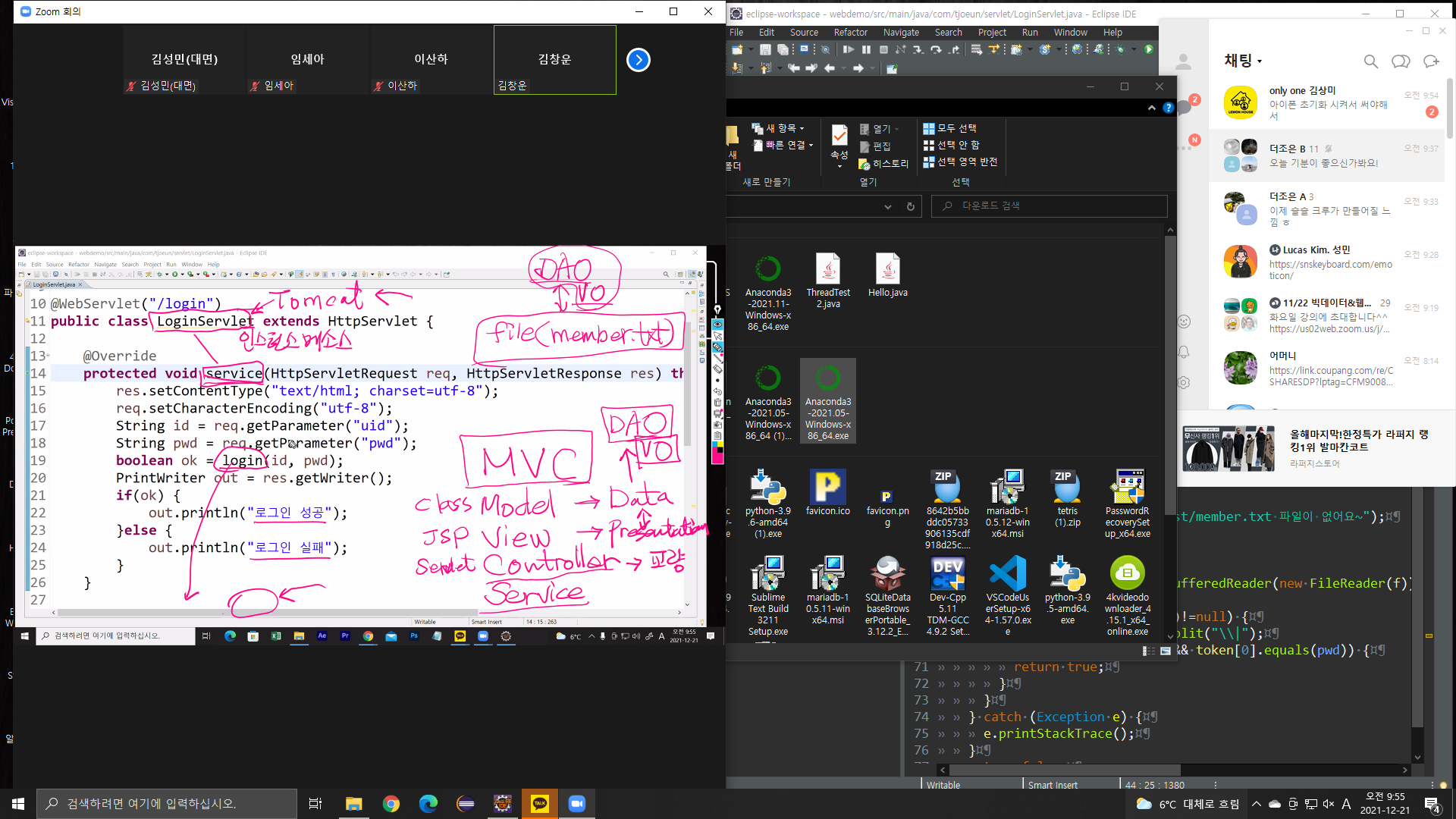The height and width of the screenshot is (819, 1456).
Task: Click next arrow in Zoom participant strip
Action: (x=638, y=60)
